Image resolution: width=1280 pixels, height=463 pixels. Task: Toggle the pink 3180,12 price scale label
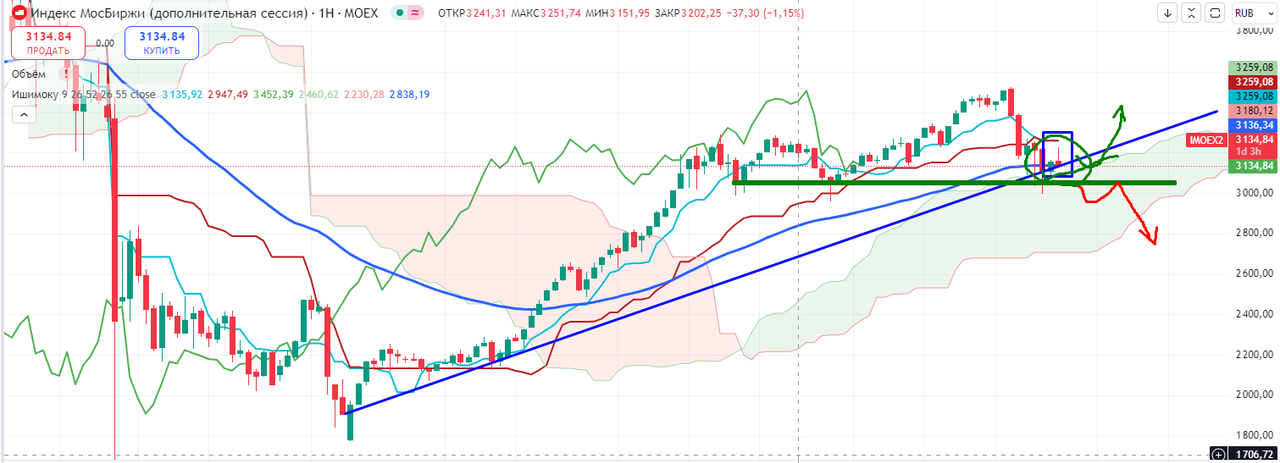(x=1253, y=111)
